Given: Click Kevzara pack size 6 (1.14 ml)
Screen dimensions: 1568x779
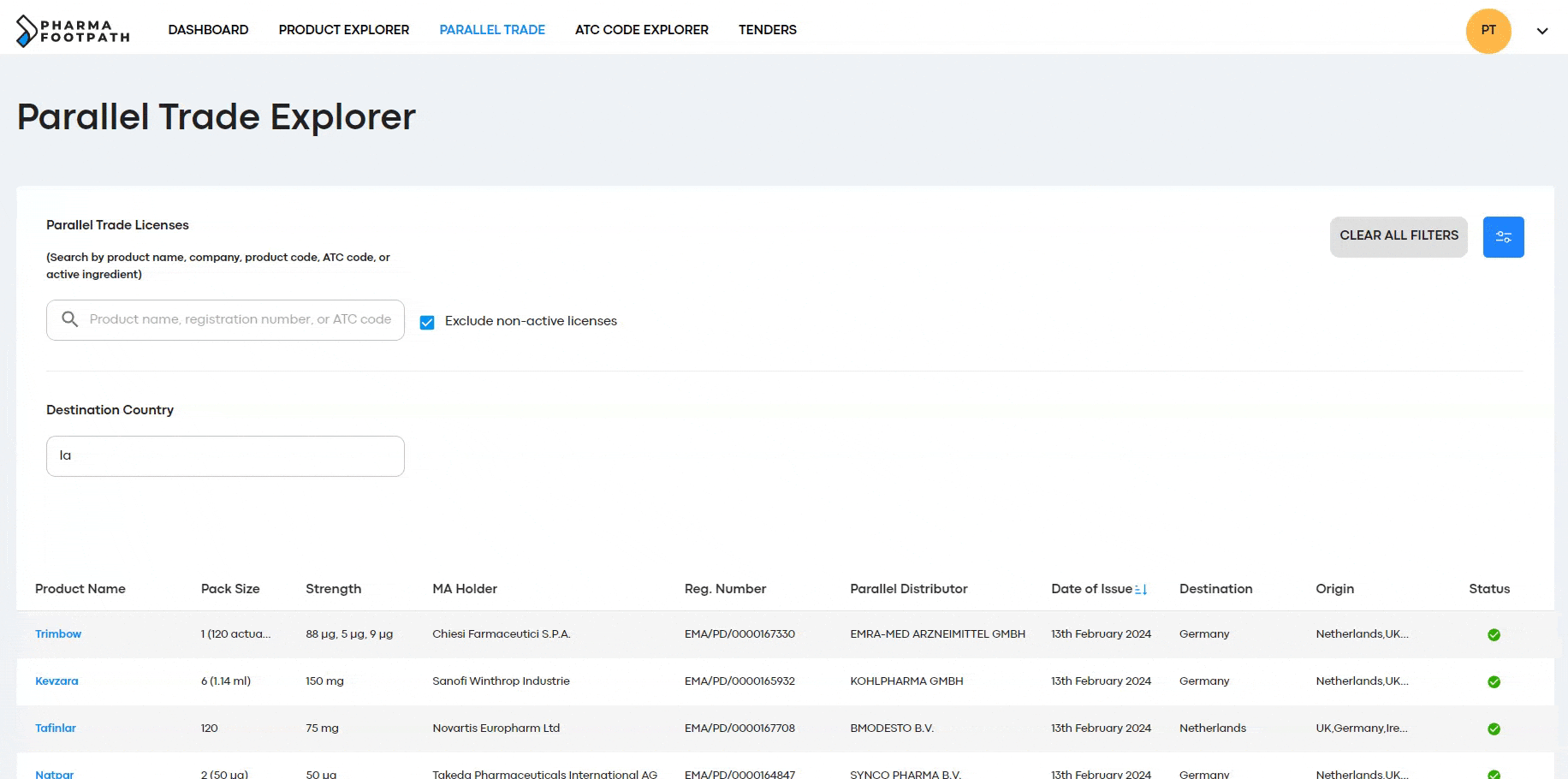Looking at the screenshot, I should 226,681.
